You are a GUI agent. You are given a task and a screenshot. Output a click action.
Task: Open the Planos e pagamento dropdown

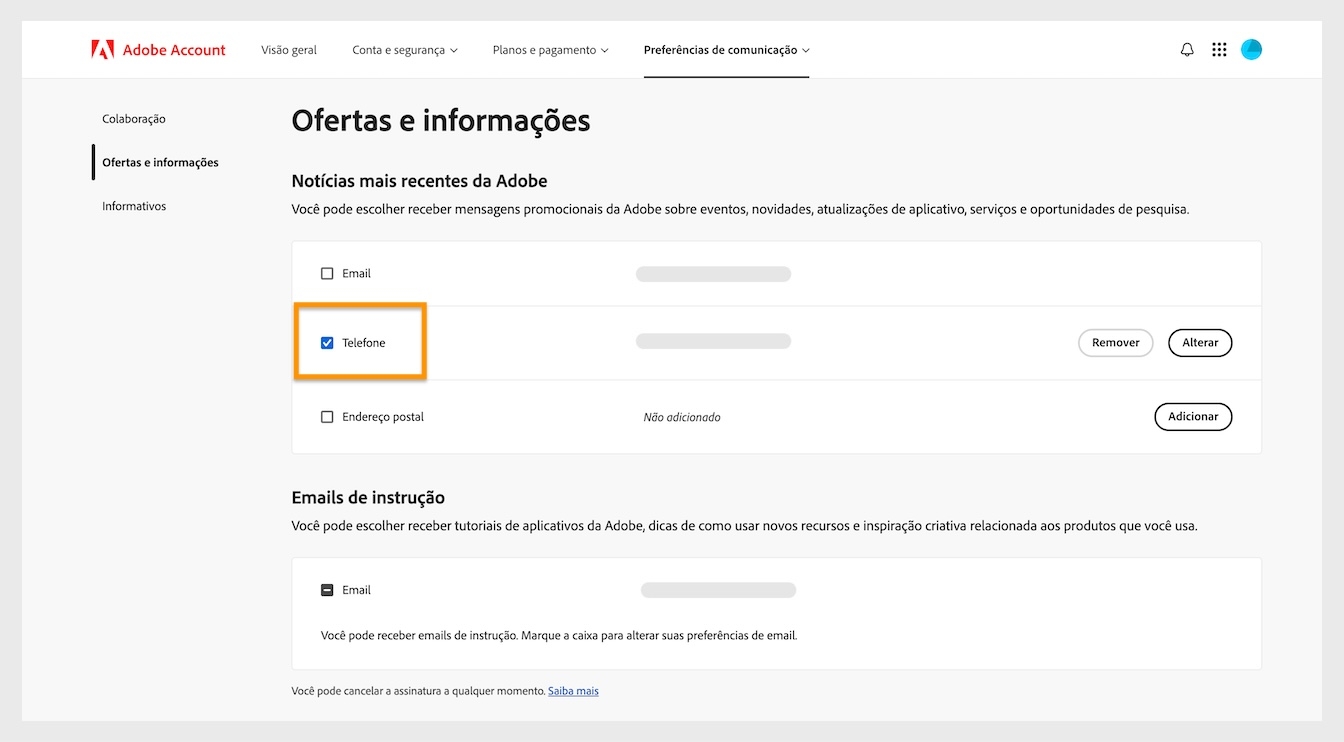(x=549, y=48)
